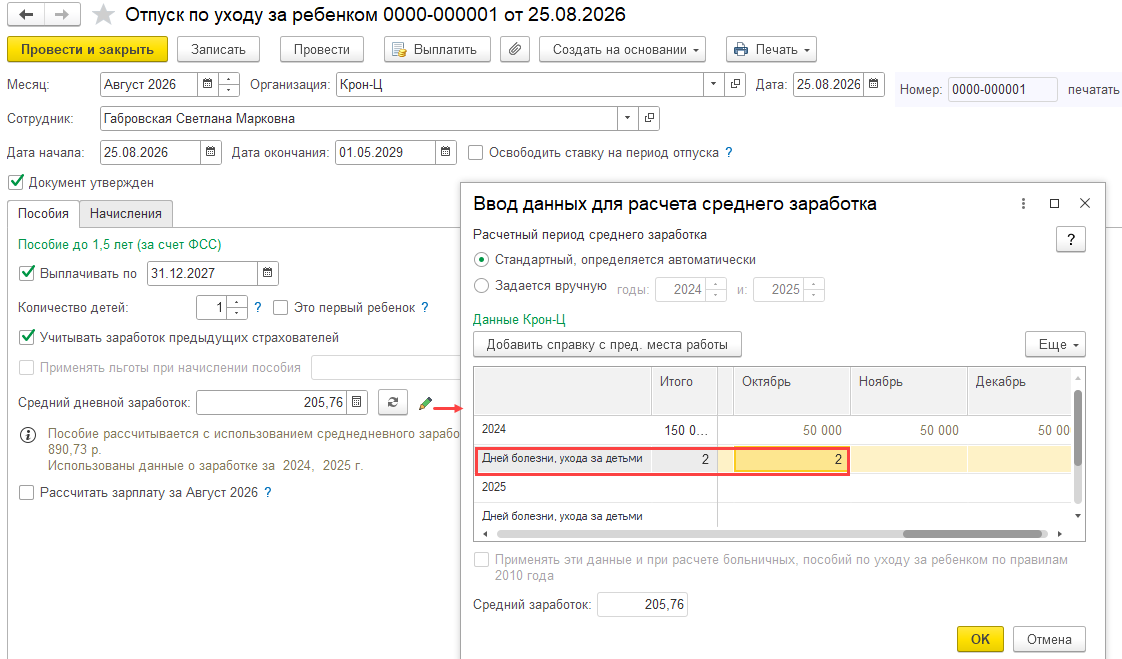
Task: Expand the Создать на основании dropdown
Action: coord(623,49)
